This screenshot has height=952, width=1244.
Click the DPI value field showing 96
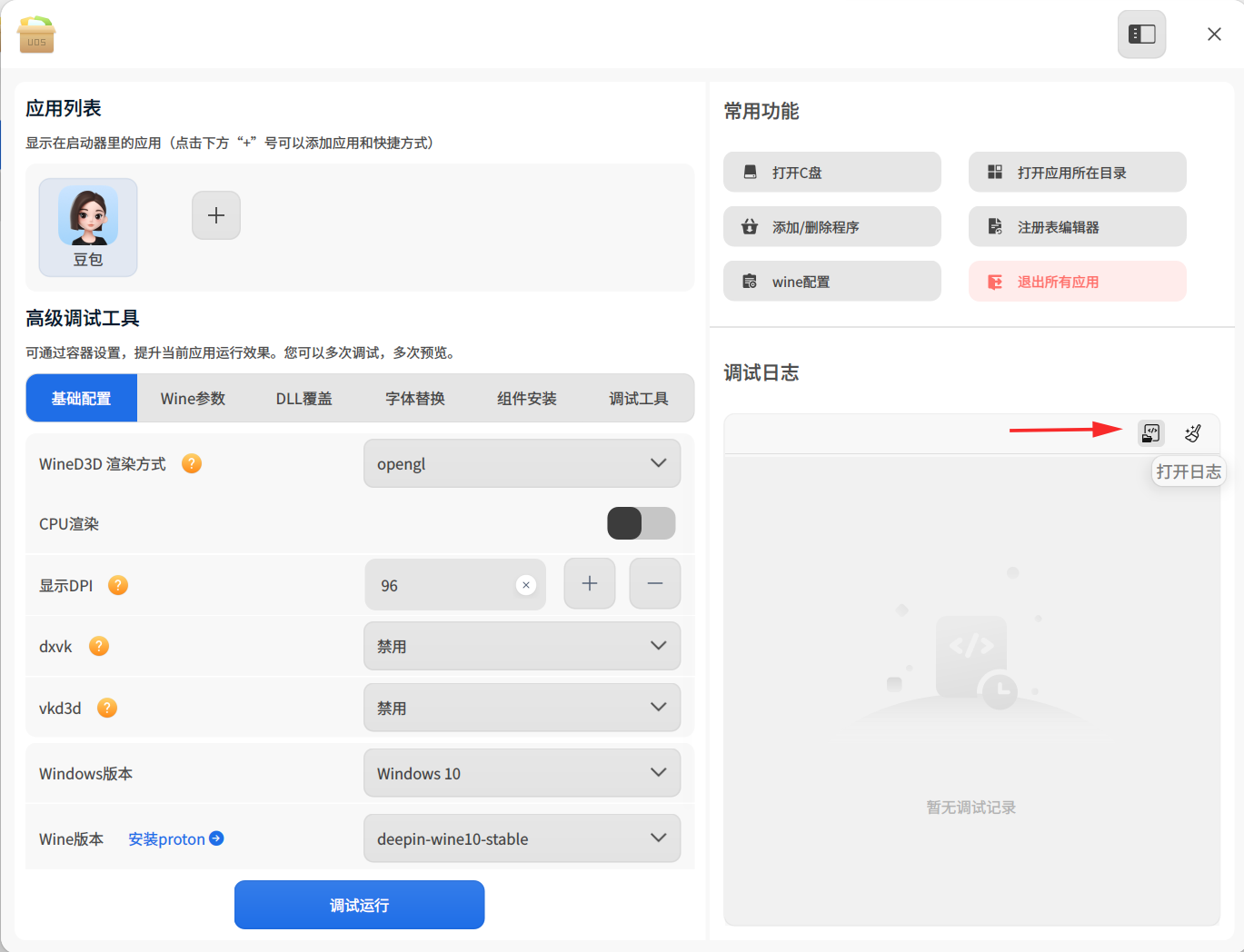[x=455, y=585]
